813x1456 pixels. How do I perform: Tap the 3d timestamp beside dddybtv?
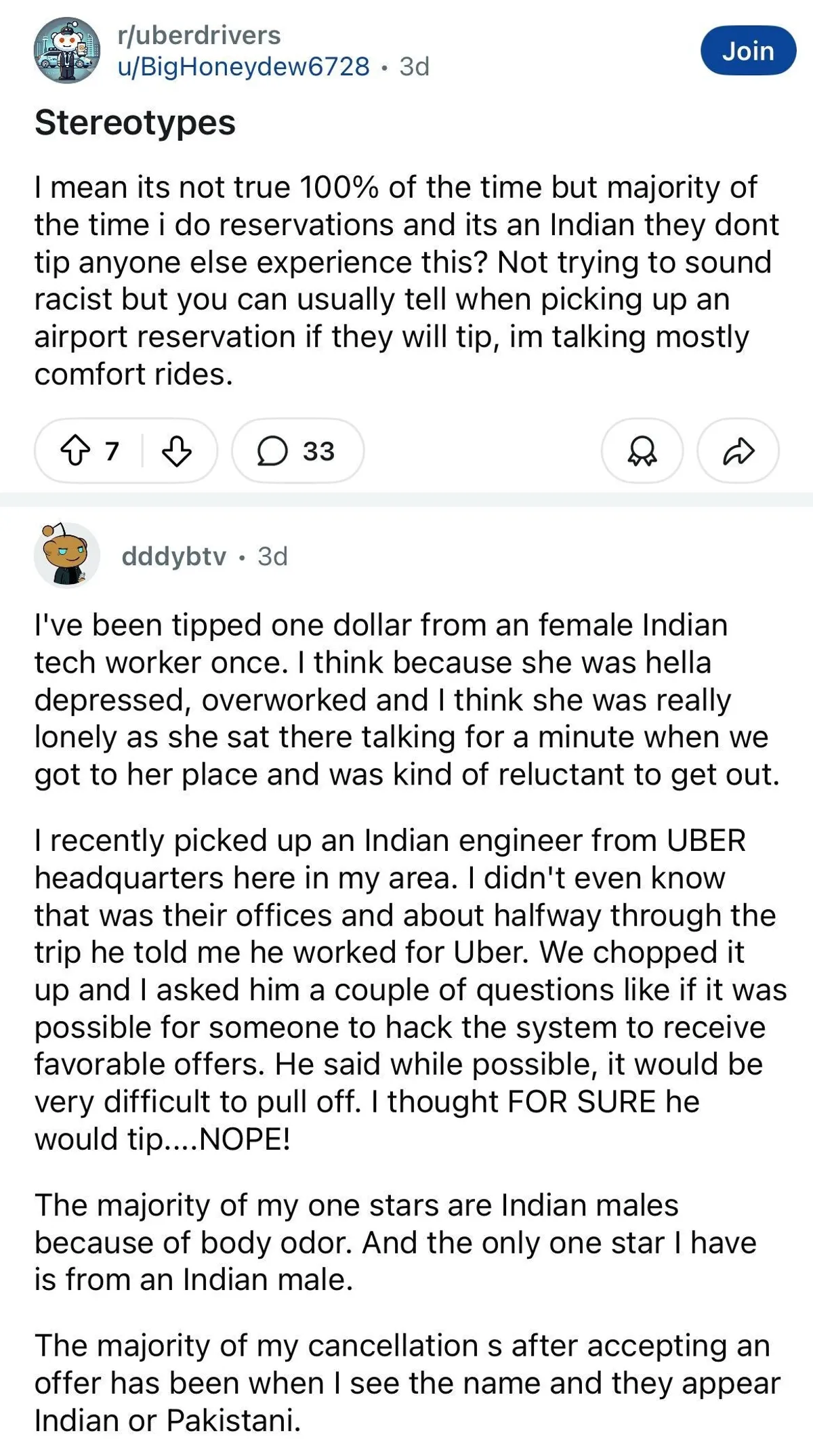click(x=273, y=556)
